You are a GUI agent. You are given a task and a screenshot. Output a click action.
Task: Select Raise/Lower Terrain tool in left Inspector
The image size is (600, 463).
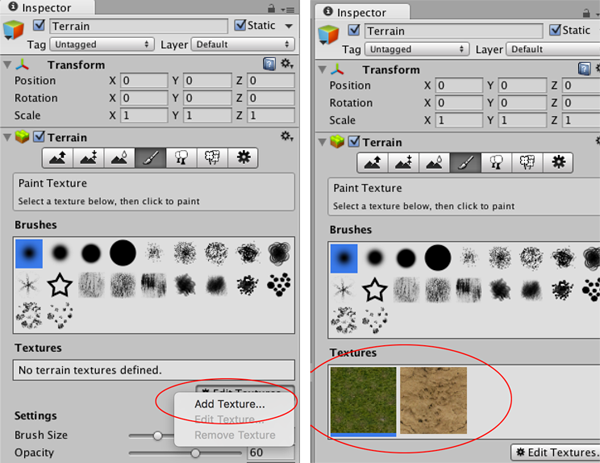(x=58, y=158)
